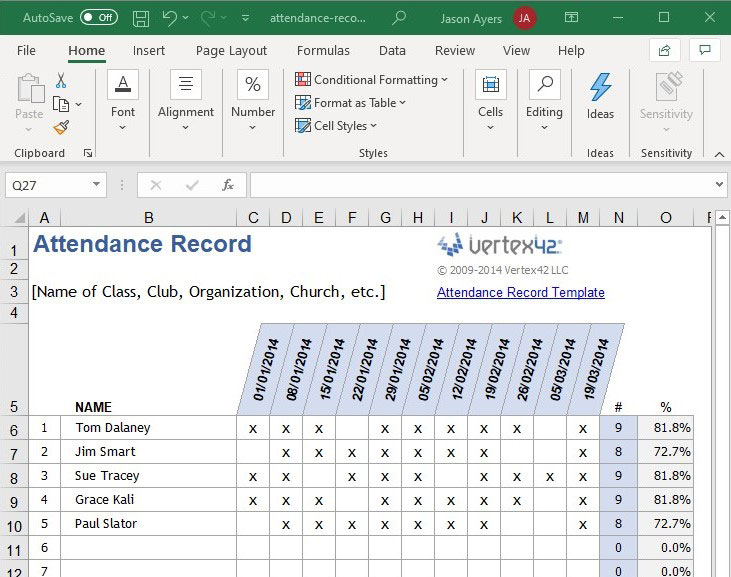Image resolution: width=731 pixels, height=577 pixels.
Task: Click the Insert Function fx icon
Action: pyautogui.click(x=228, y=185)
